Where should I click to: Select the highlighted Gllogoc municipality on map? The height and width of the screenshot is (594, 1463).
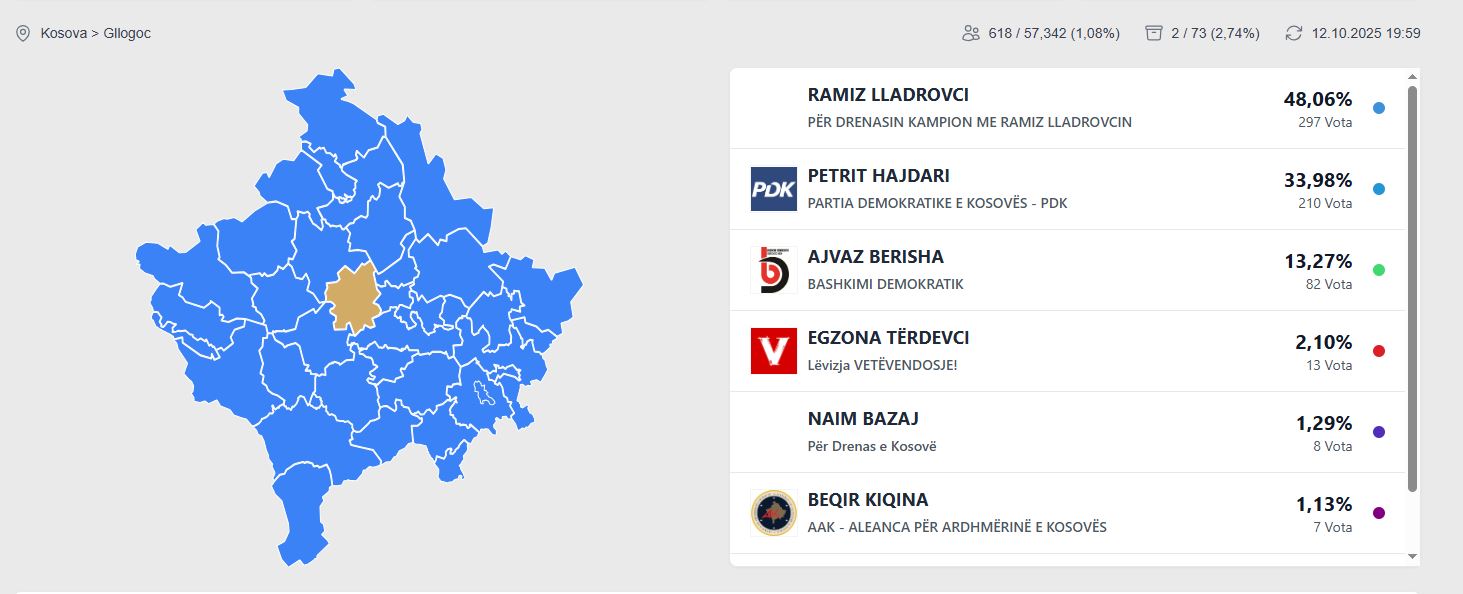pos(351,299)
